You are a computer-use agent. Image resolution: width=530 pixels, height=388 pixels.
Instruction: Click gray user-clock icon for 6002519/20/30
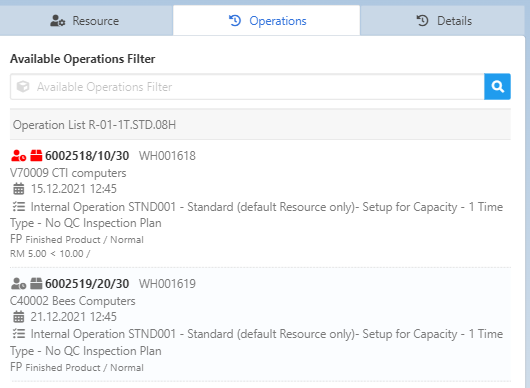tap(18, 284)
